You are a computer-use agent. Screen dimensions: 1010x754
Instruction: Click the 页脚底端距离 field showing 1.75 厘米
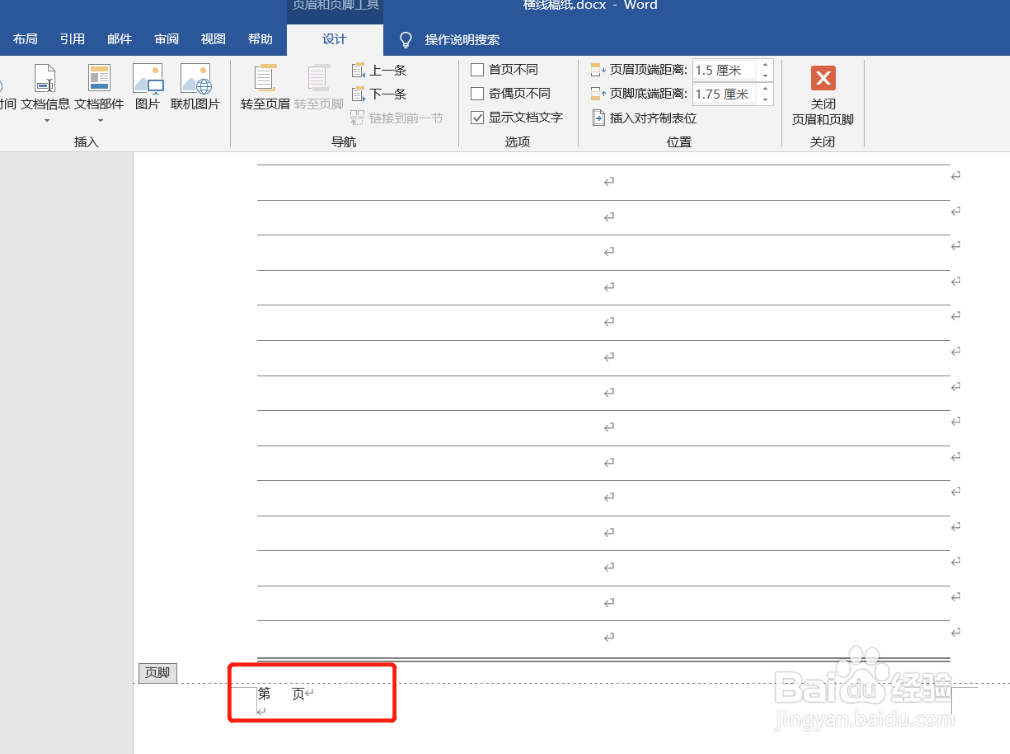click(x=725, y=94)
